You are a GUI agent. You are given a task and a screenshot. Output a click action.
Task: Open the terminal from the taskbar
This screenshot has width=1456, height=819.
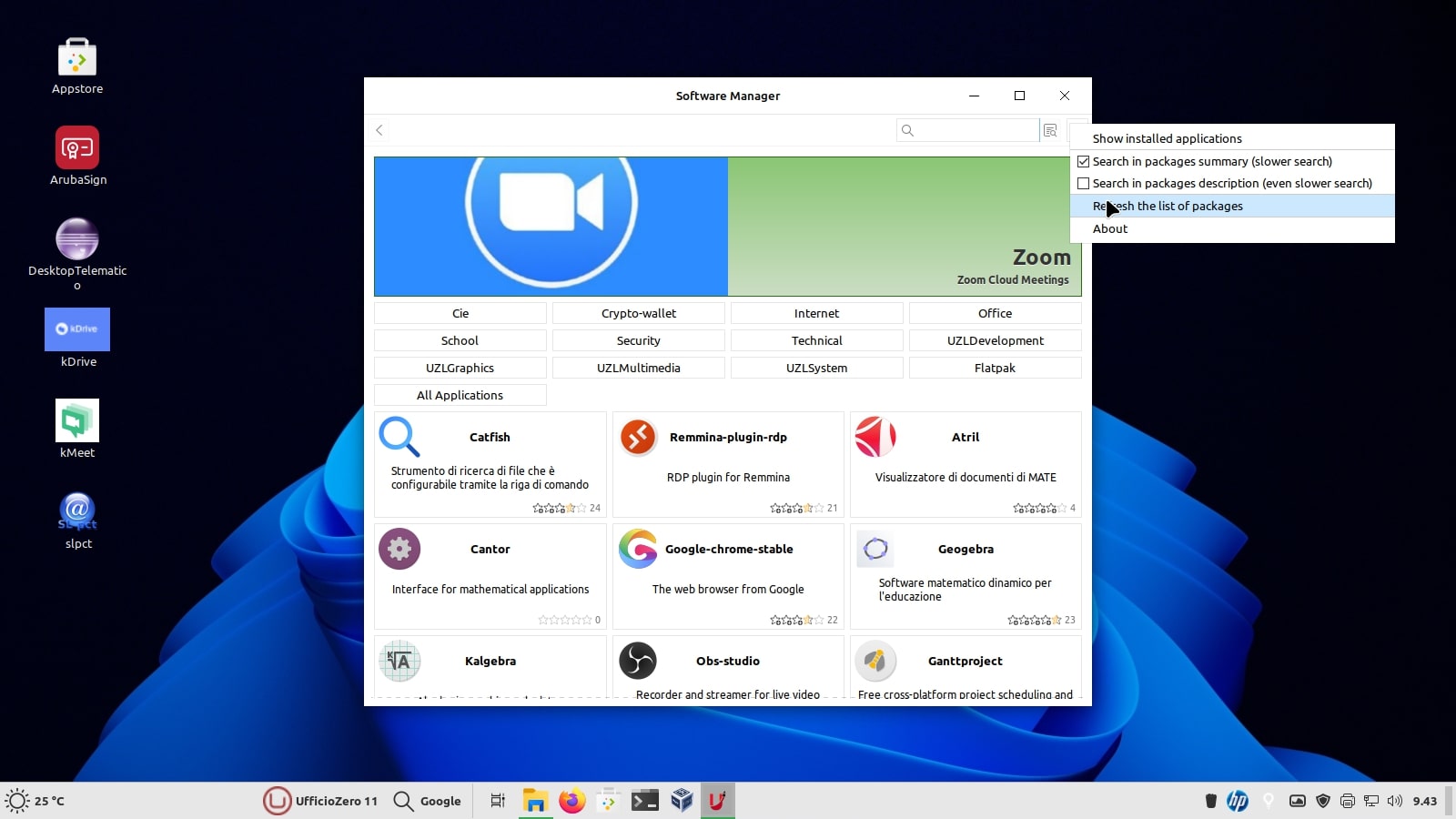[x=645, y=801]
